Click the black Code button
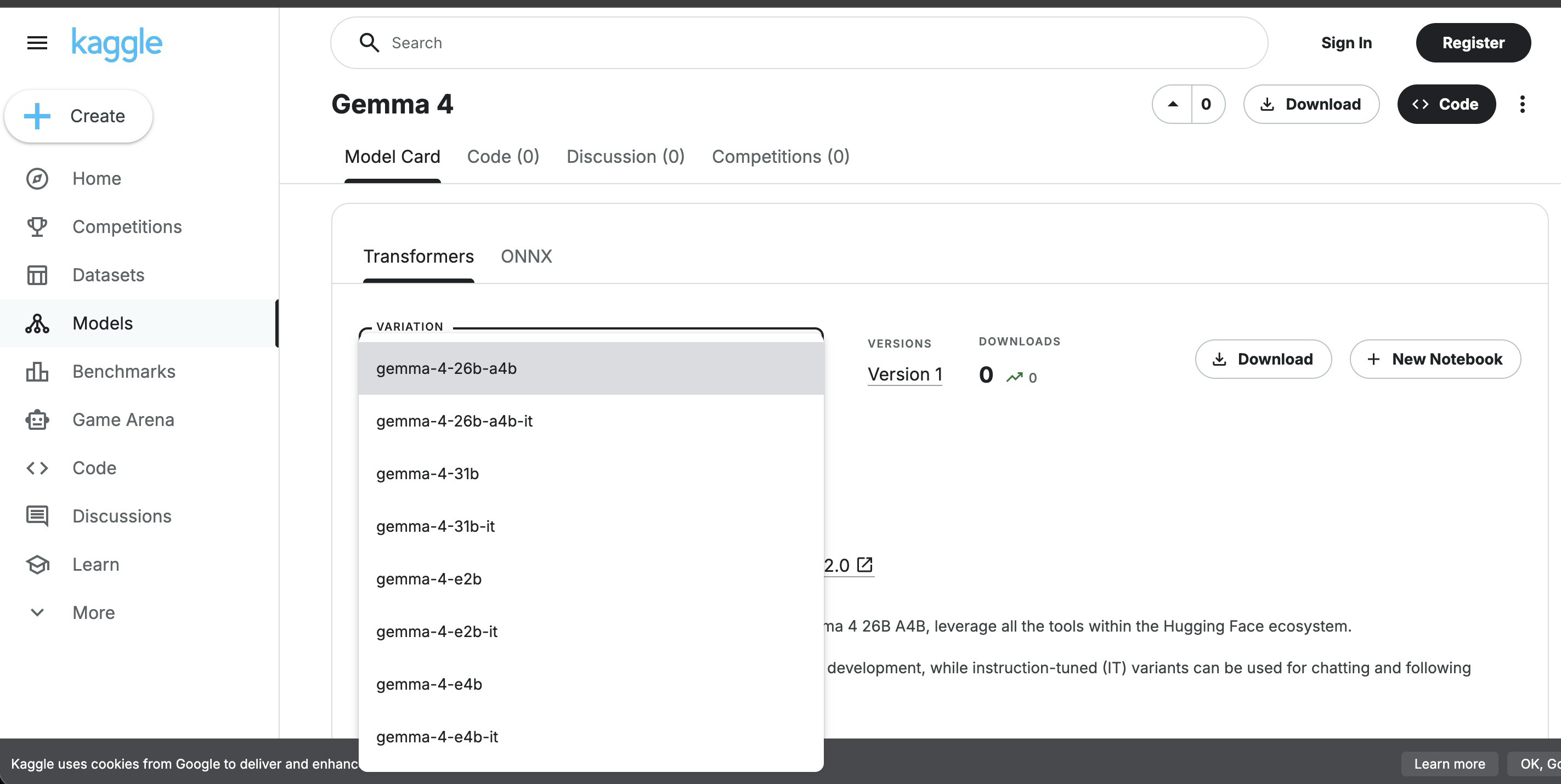This screenshot has width=1561, height=784. pyautogui.click(x=1446, y=104)
